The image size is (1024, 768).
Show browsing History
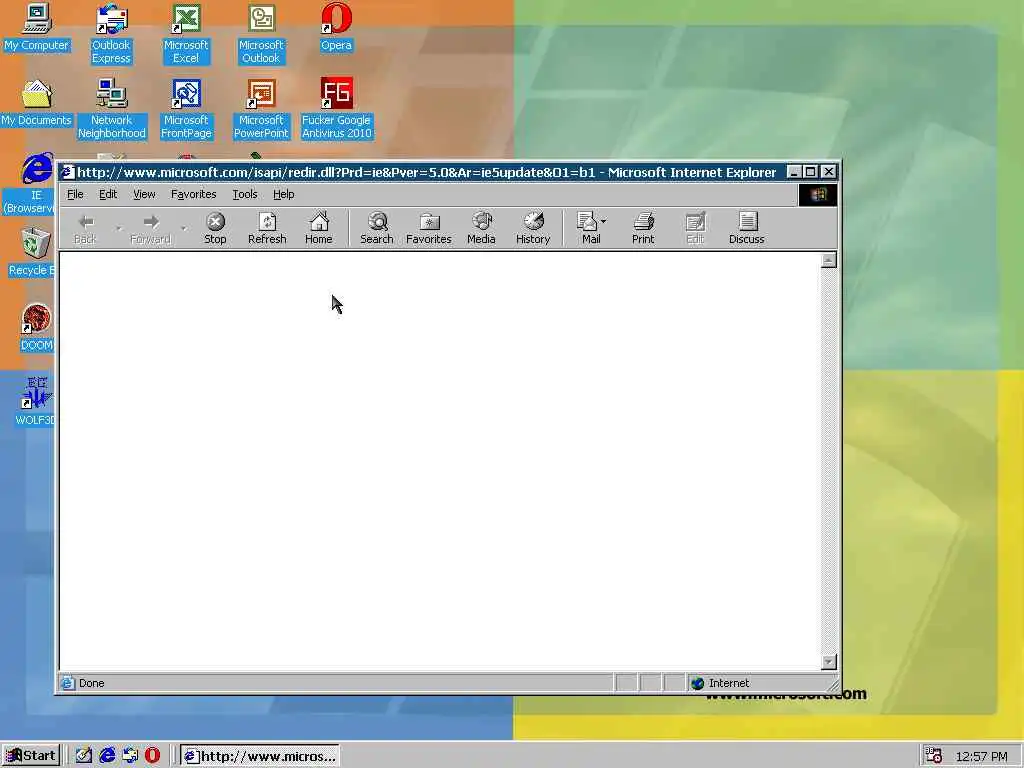coord(533,229)
